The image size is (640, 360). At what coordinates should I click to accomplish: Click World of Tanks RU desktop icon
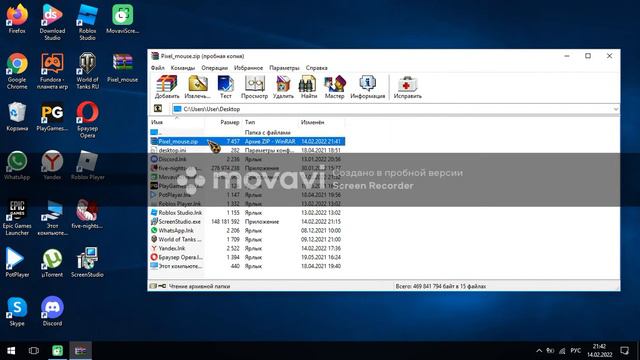87,71
